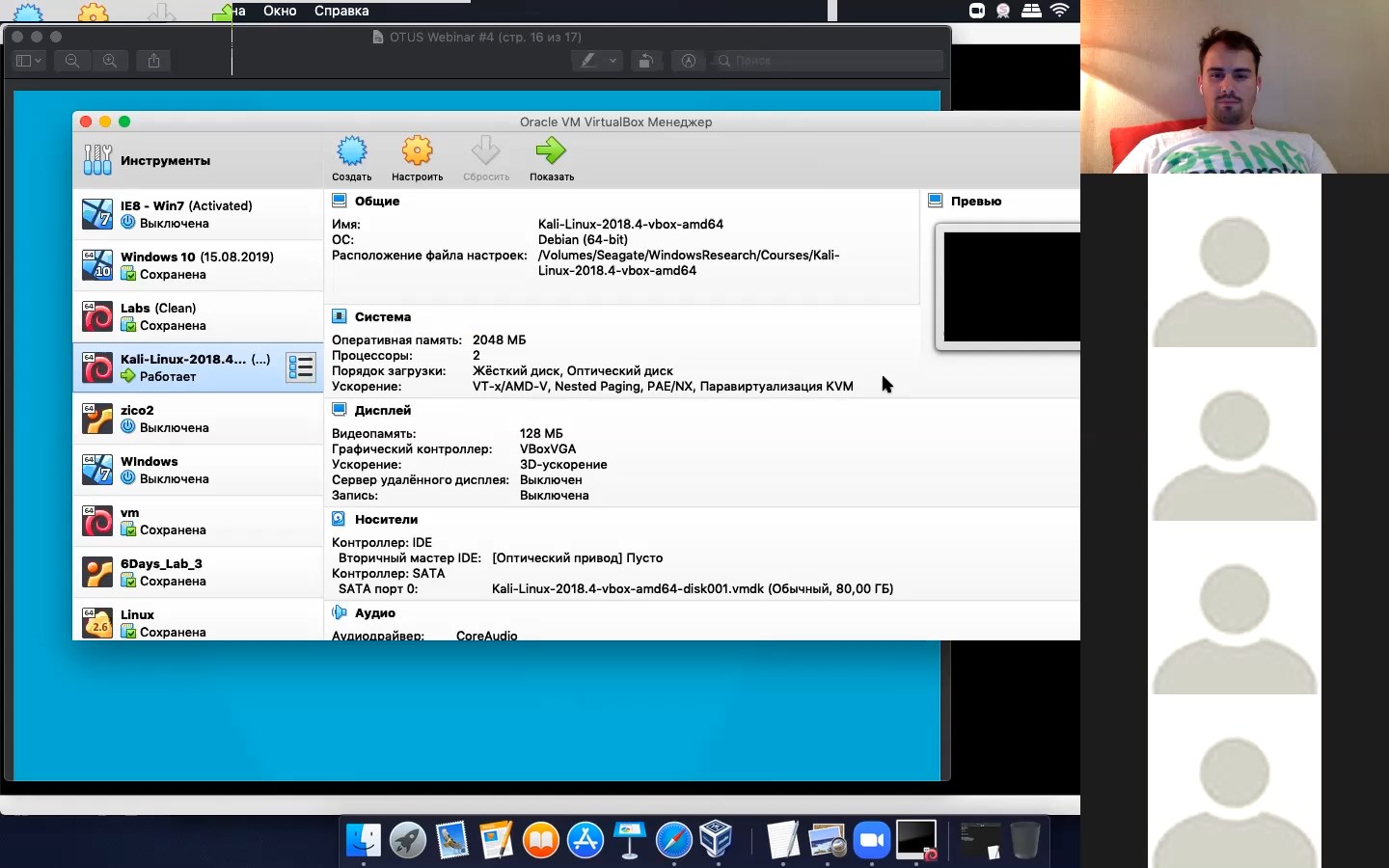
Task: Select the zico2 virtual machine
Action: pos(198,419)
